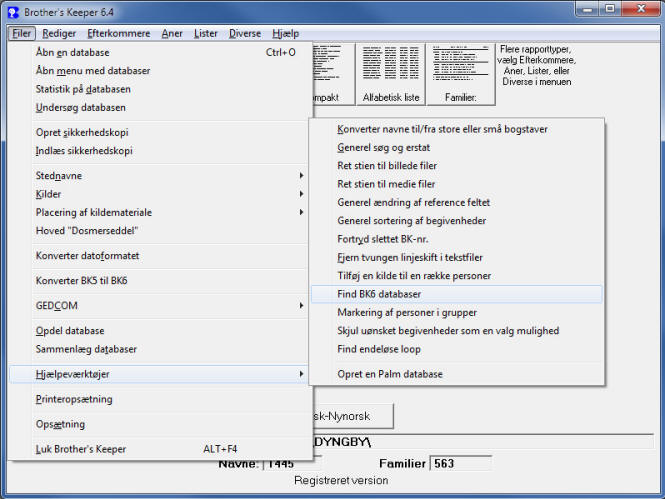Open the Diverse menu
The width and height of the screenshot is (665, 499).
point(245,33)
